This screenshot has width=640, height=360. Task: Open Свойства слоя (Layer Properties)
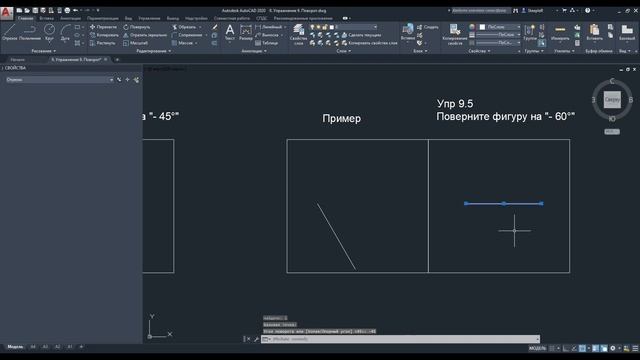[x=298, y=34]
